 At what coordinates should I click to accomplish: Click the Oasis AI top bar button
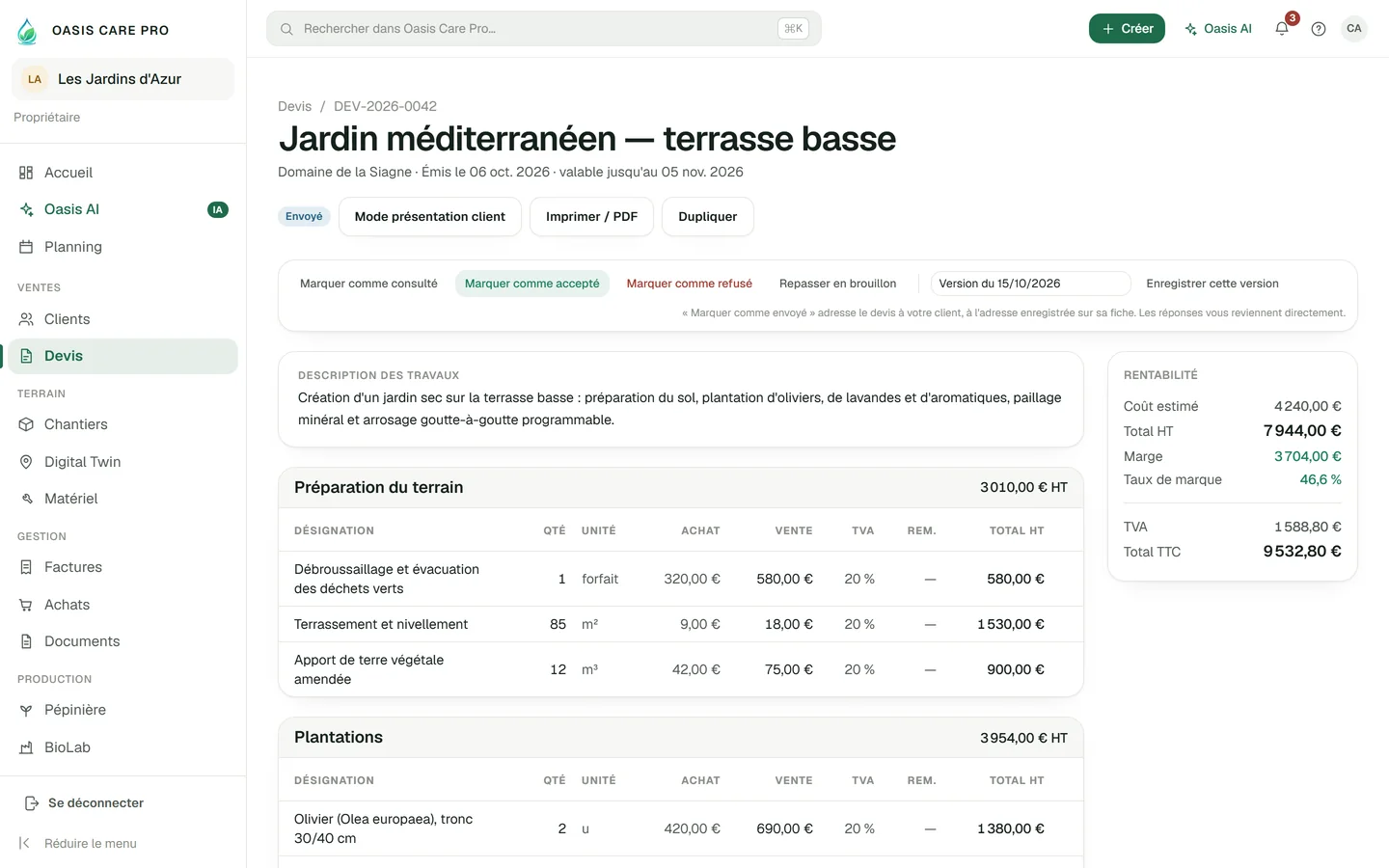click(1218, 29)
